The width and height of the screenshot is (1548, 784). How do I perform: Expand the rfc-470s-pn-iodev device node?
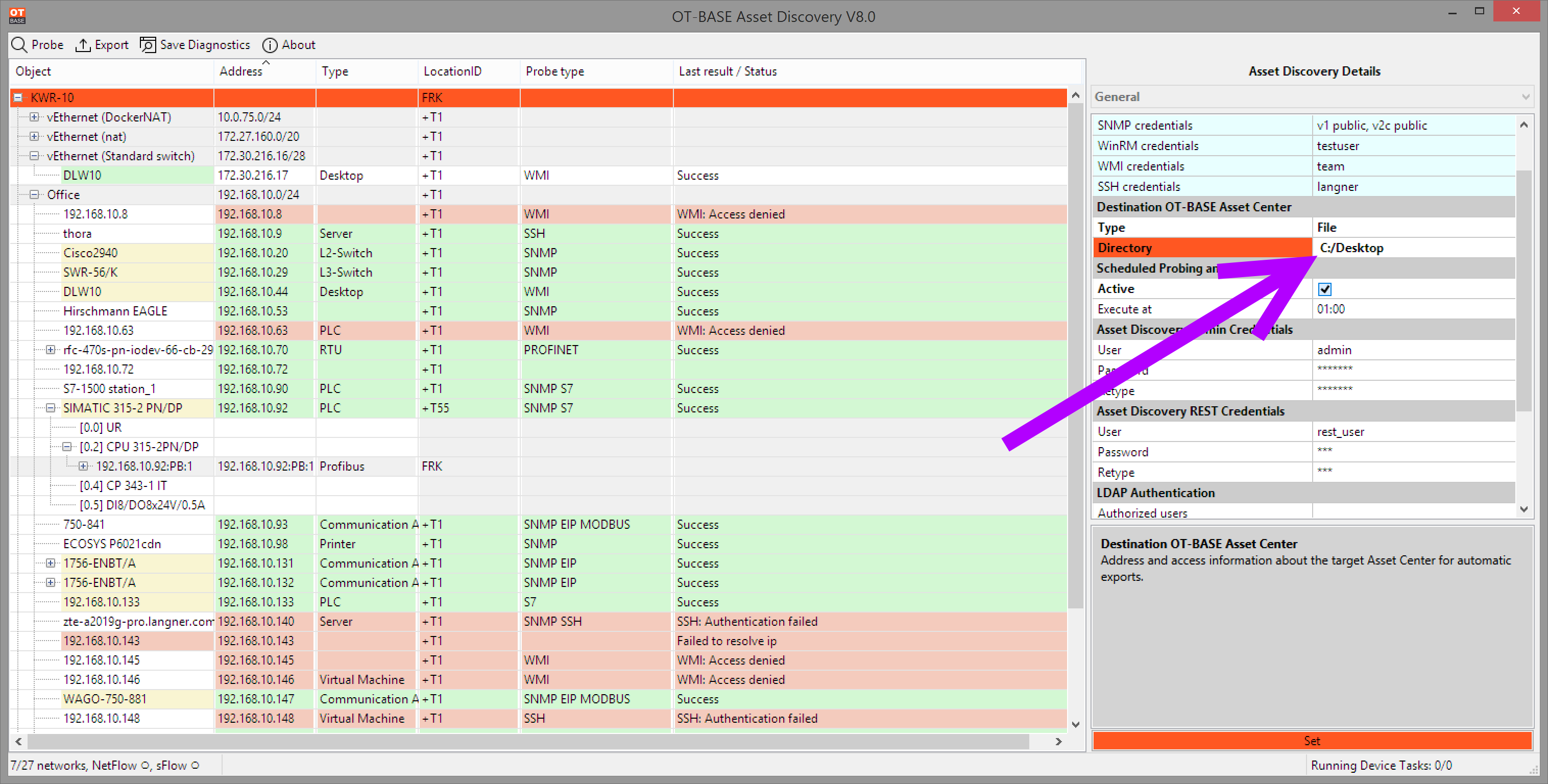click(x=51, y=350)
